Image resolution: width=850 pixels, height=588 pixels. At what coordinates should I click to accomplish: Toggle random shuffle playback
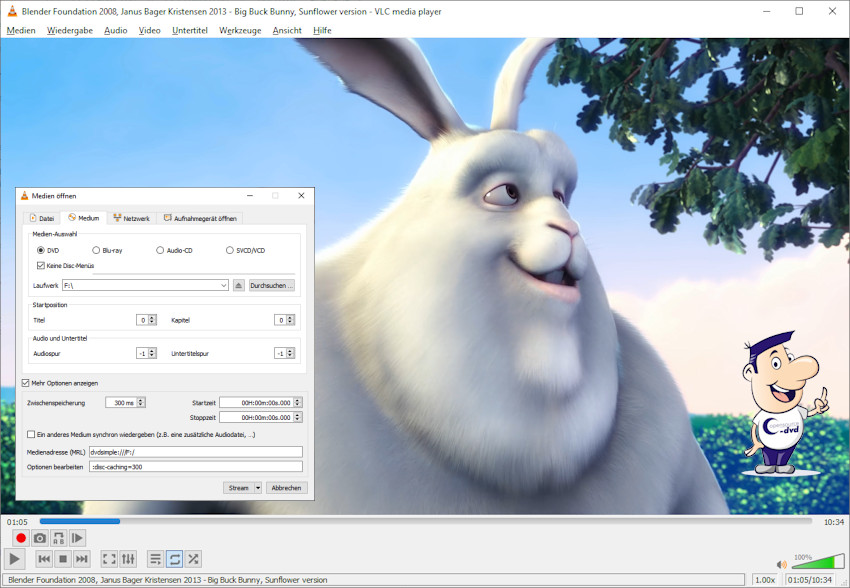pos(193,559)
